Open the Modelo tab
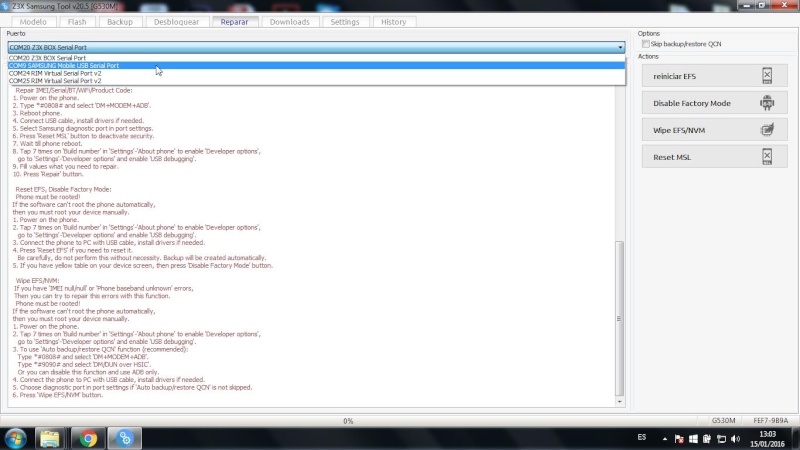The image size is (800, 450). 33,22
